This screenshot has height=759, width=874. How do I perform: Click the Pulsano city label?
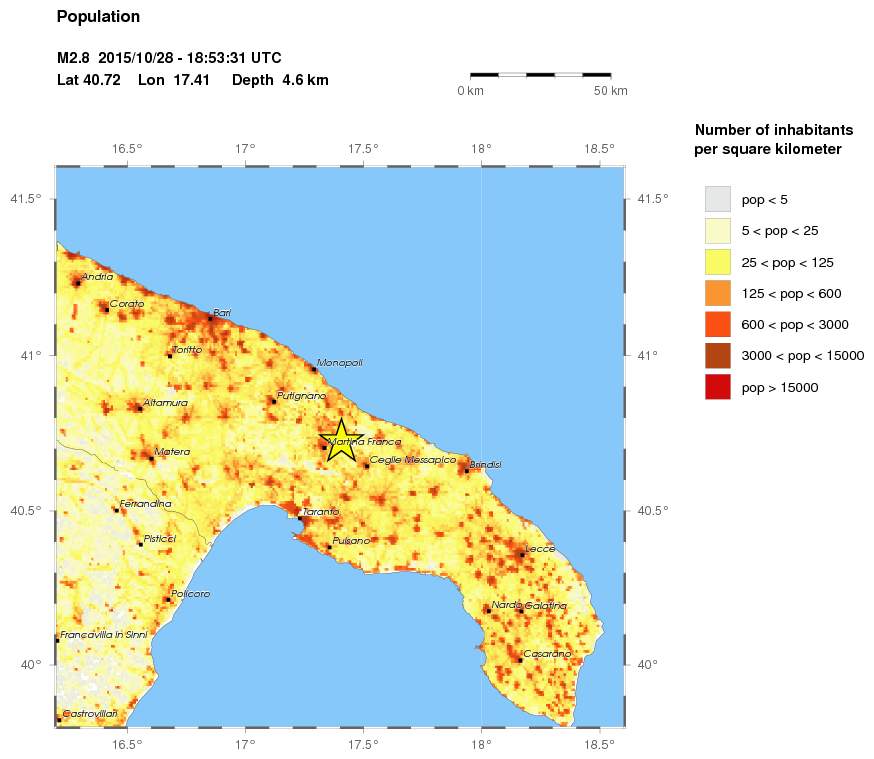click(351, 541)
